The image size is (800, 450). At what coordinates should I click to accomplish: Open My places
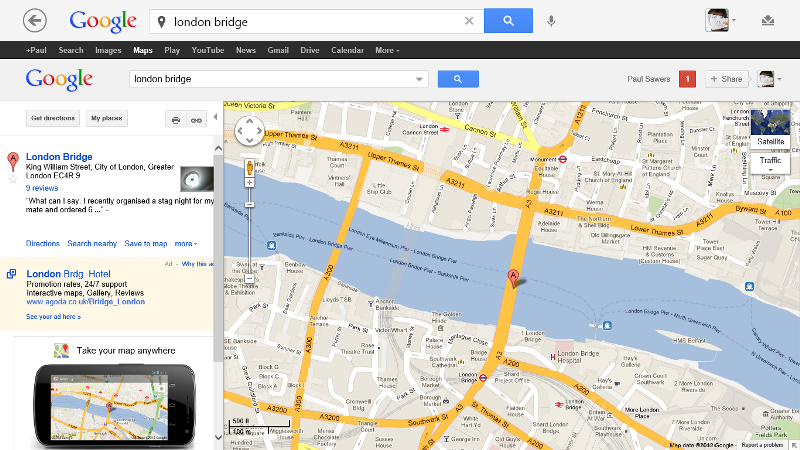coord(107,118)
